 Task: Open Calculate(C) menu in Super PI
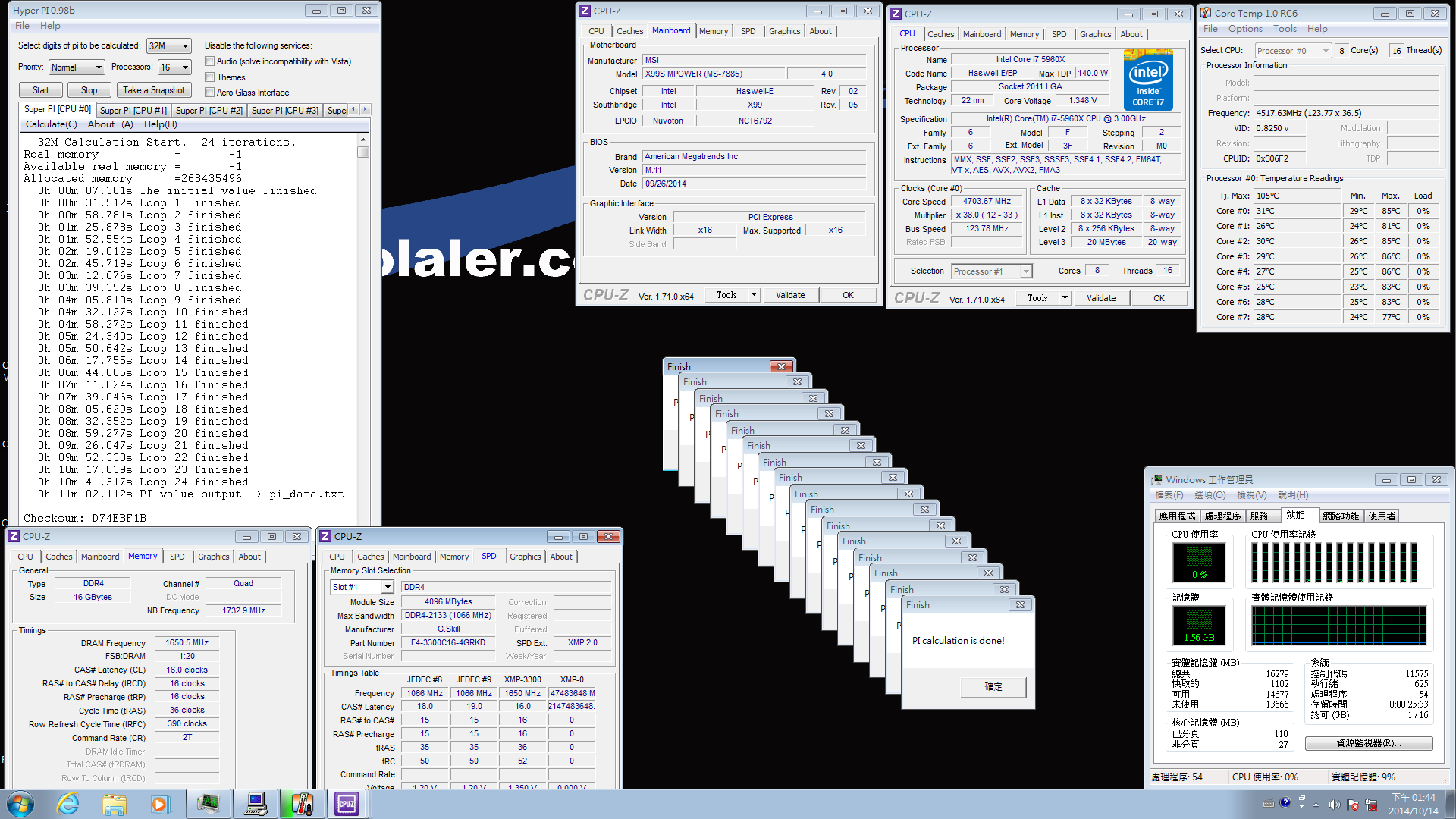coord(51,124)
